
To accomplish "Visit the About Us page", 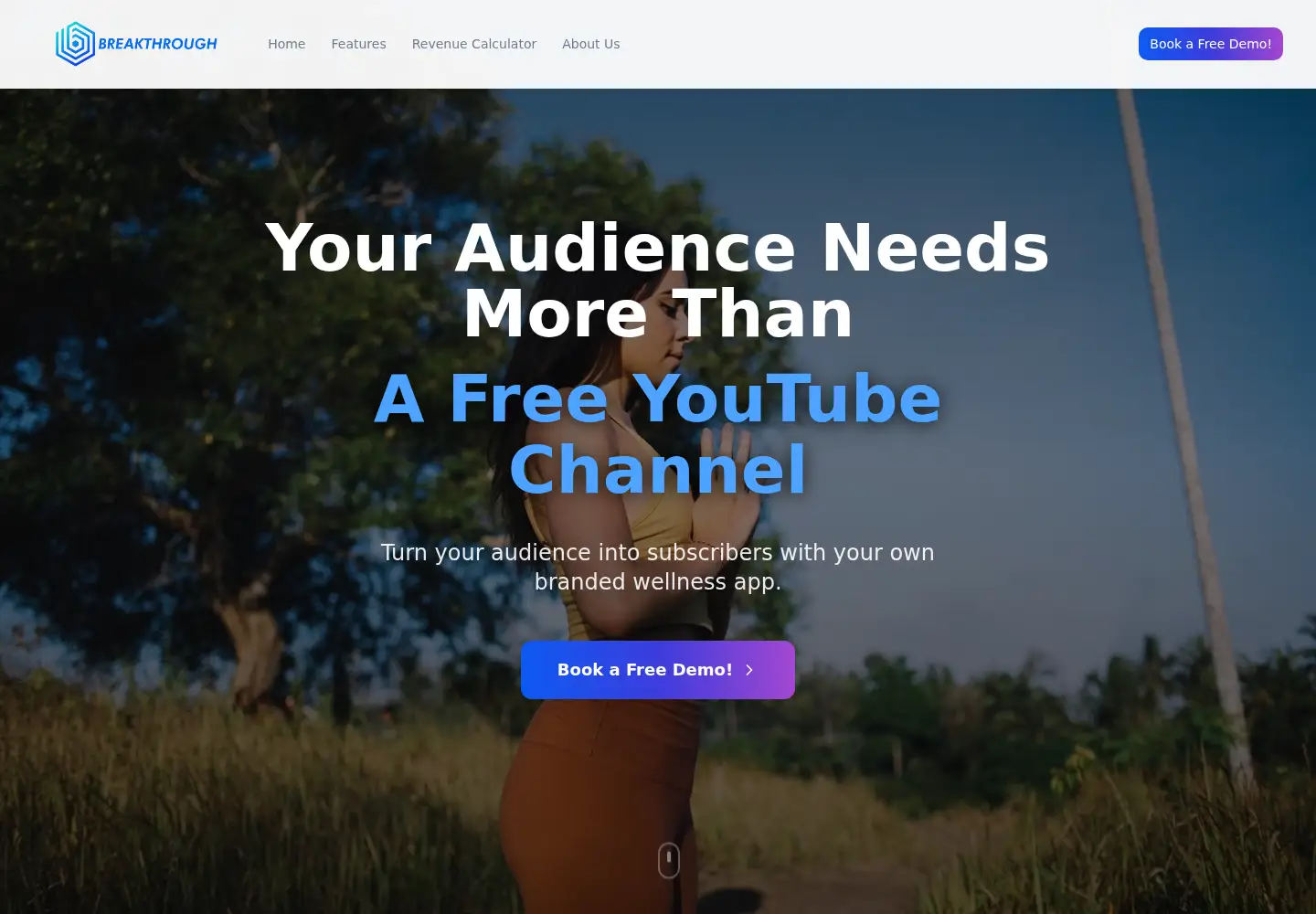I will click(591, 44).
